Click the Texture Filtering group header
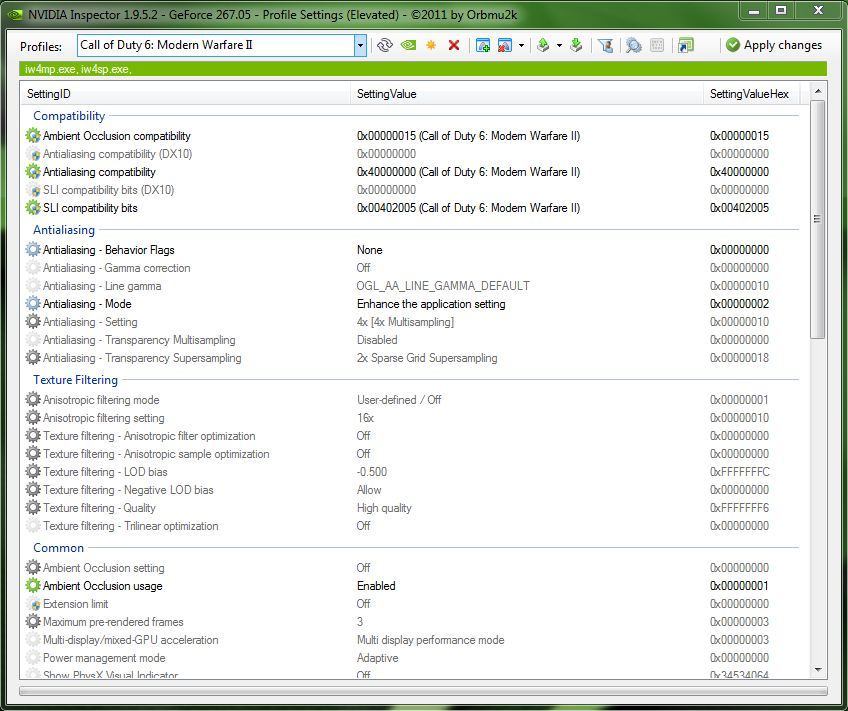Viewport: 848px width, 711px height. [x=75, y=380]
